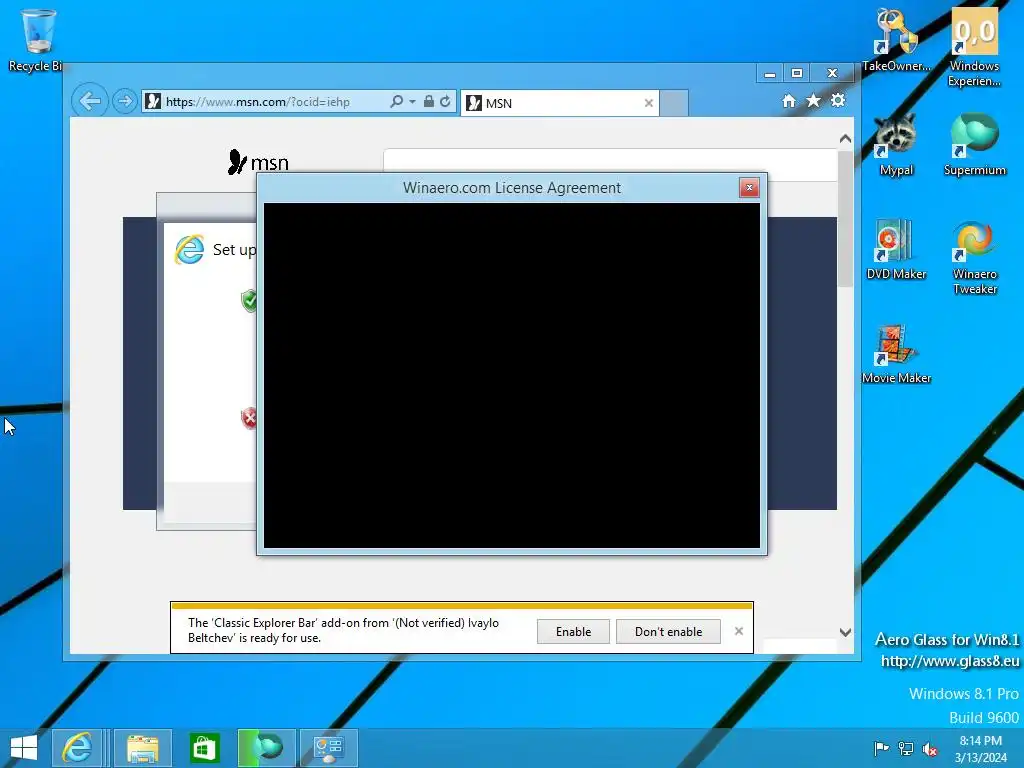The height and width of the screenshot is (768, 1024).
Task: Click the msn logo on the page
Action: (x=258, y=162)
